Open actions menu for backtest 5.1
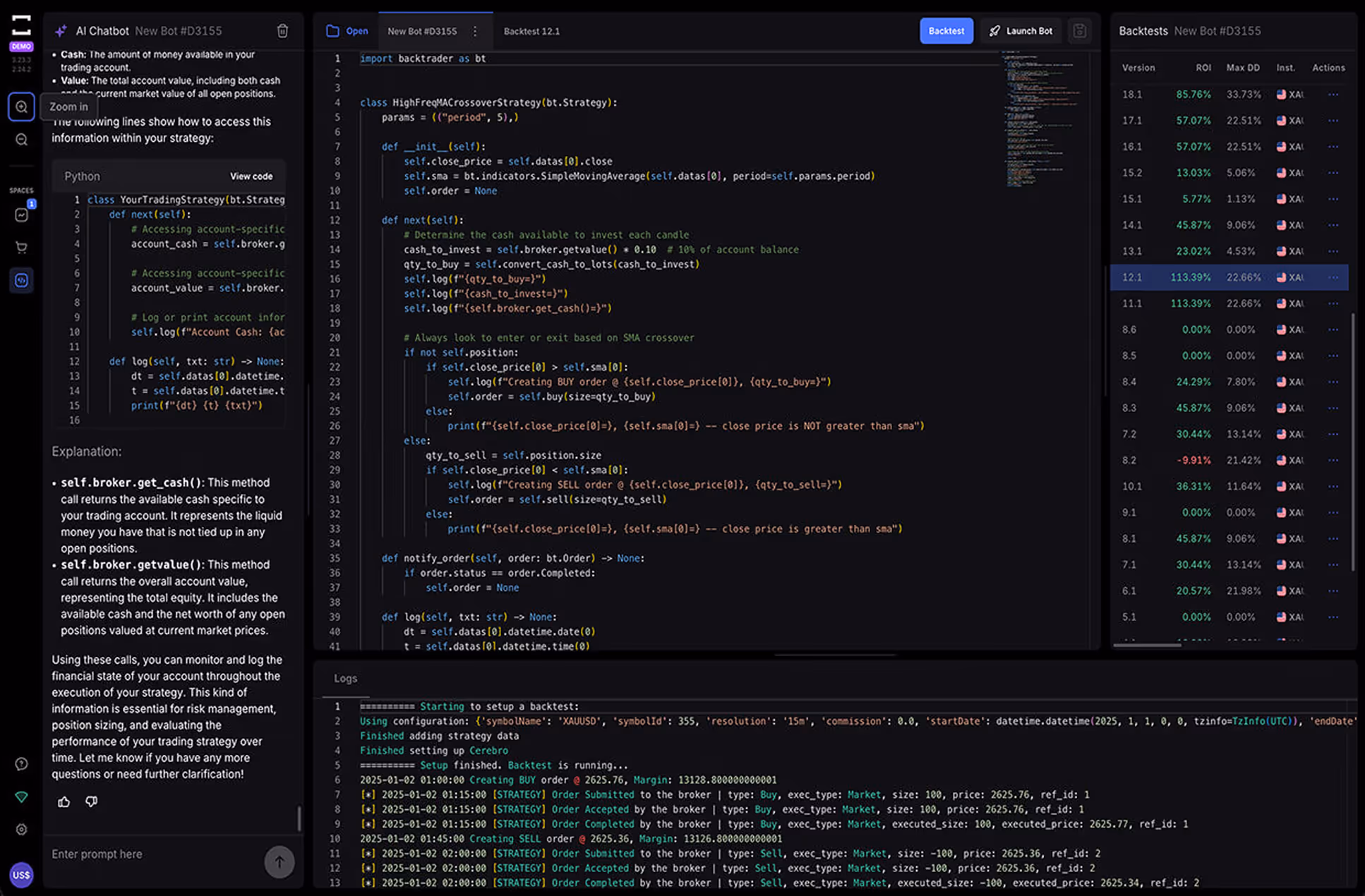The height and width of the screenshot is (896, 1365). (1333, 617)
